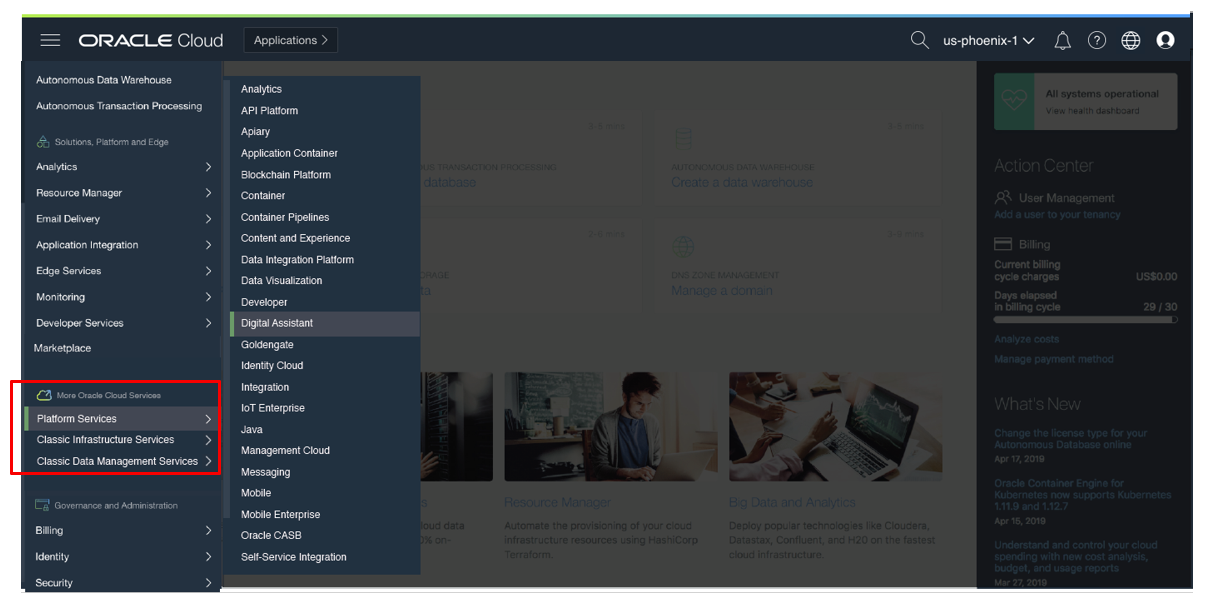Expand Email Delivery submenu arrow

(208, 219)
